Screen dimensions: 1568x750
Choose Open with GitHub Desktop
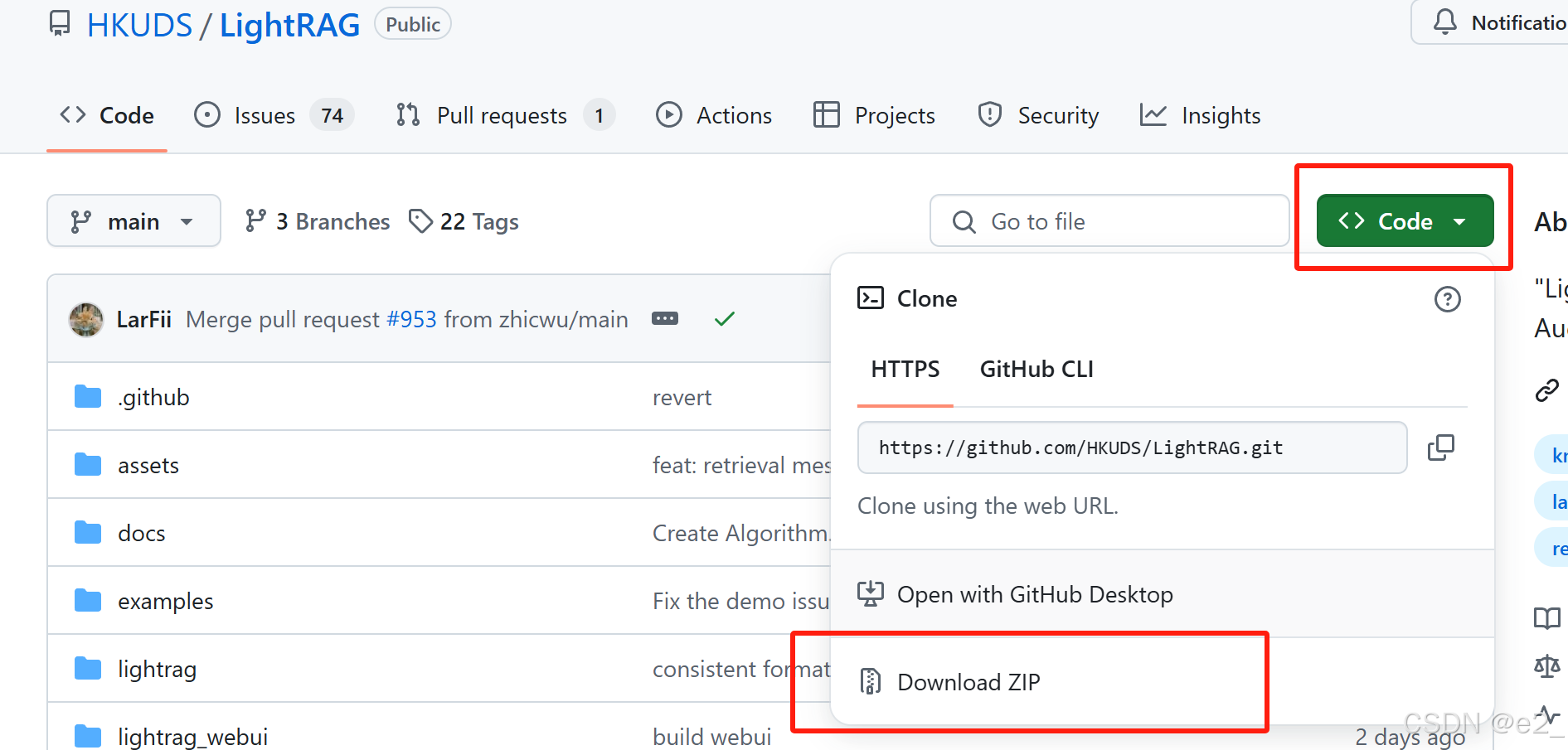tap(1162, 594)
